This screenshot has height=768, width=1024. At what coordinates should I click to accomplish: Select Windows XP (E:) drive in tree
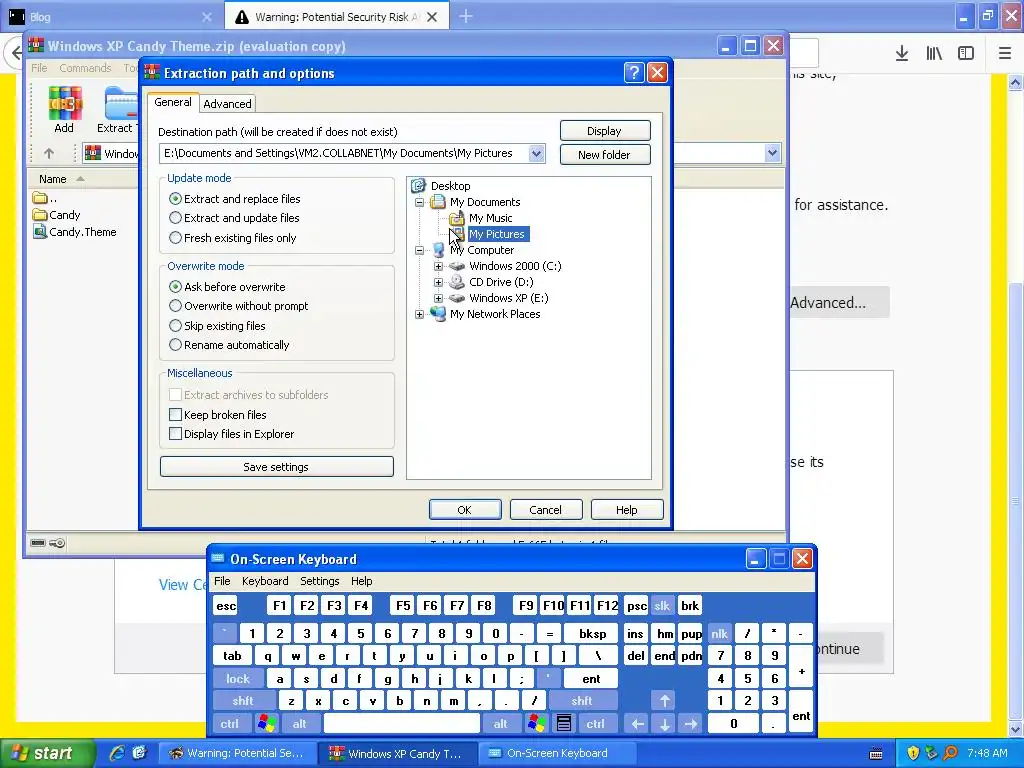508,298
